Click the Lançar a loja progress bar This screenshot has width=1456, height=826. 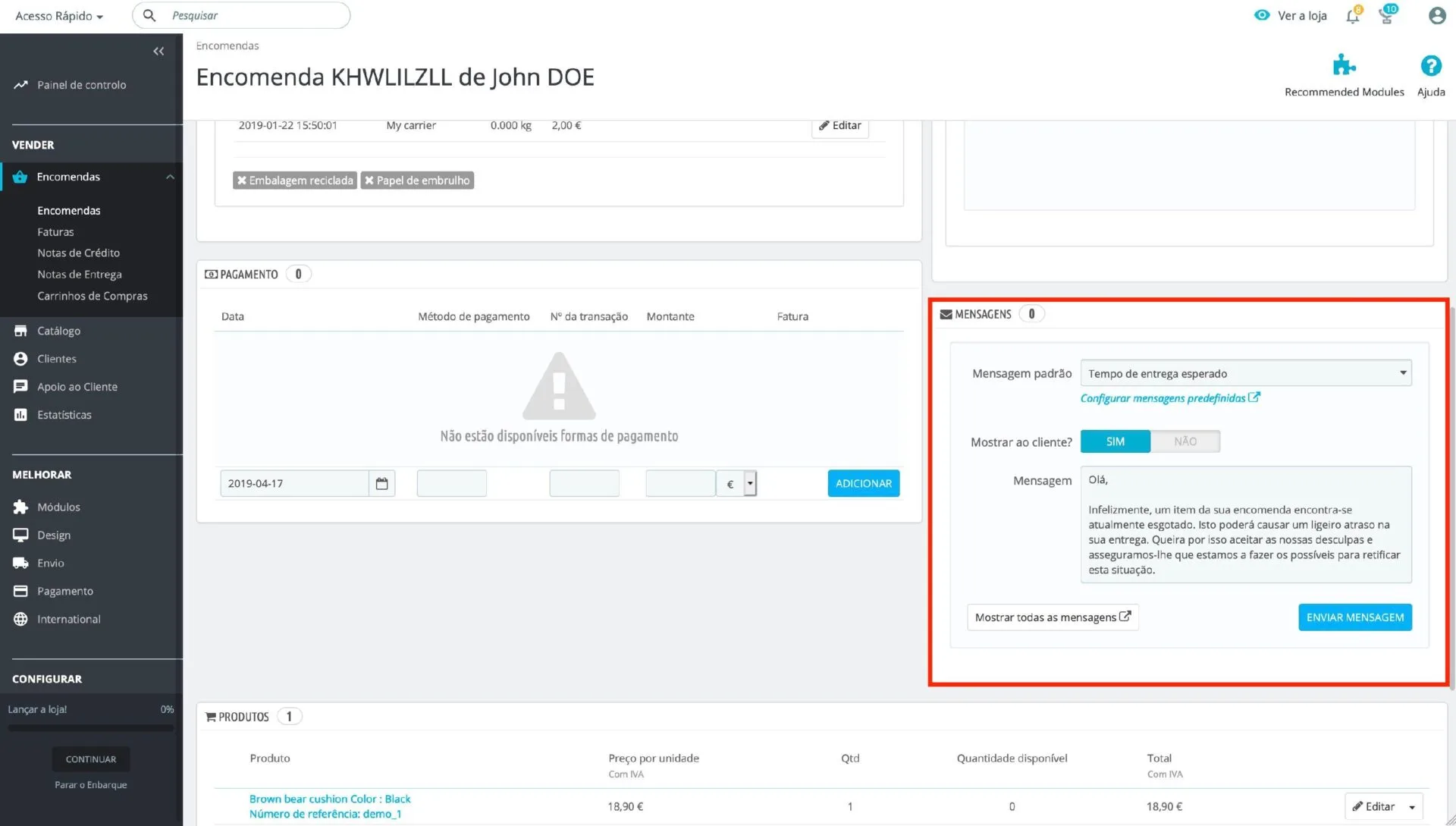click(91, 728)
